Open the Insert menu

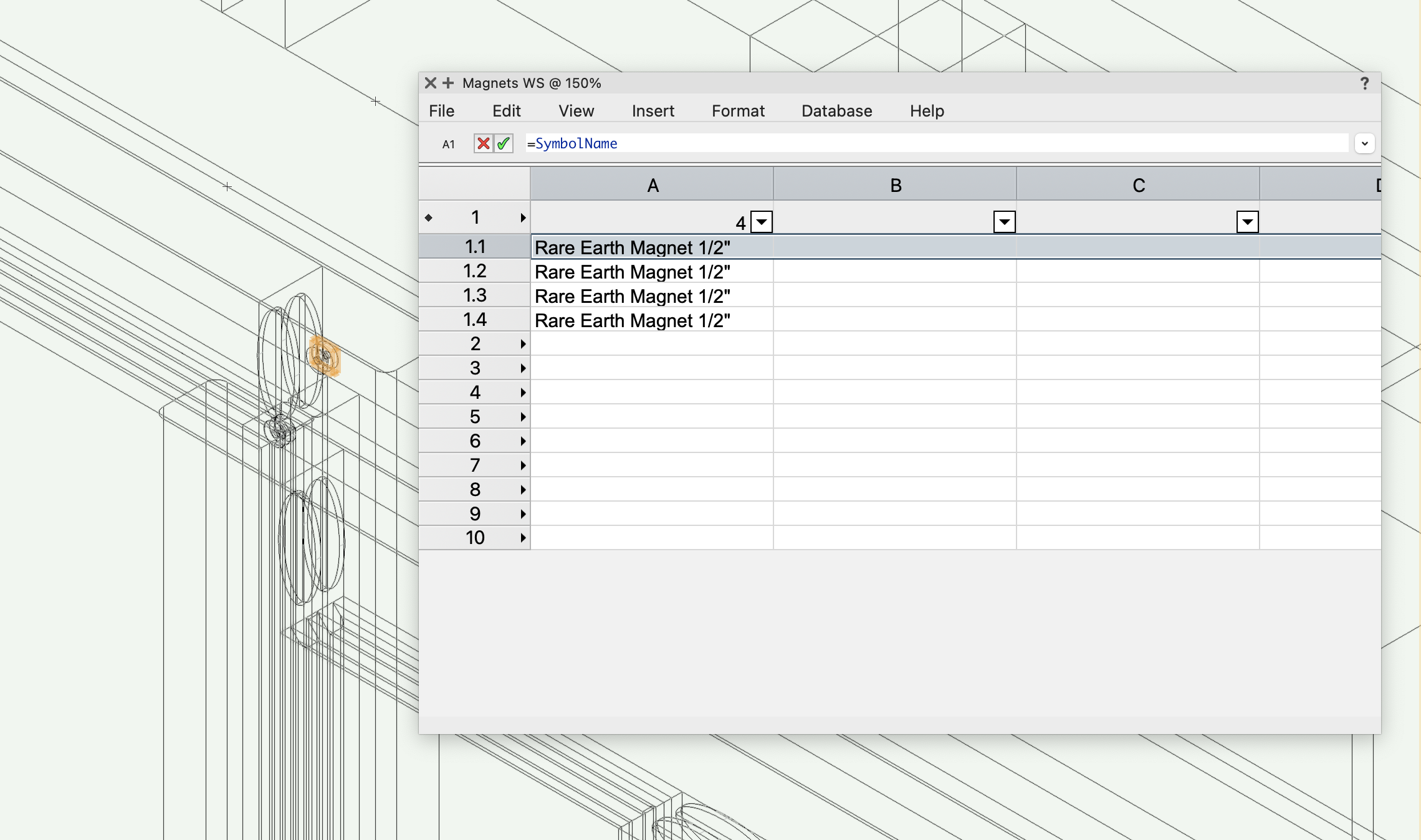tap(653, 111)
